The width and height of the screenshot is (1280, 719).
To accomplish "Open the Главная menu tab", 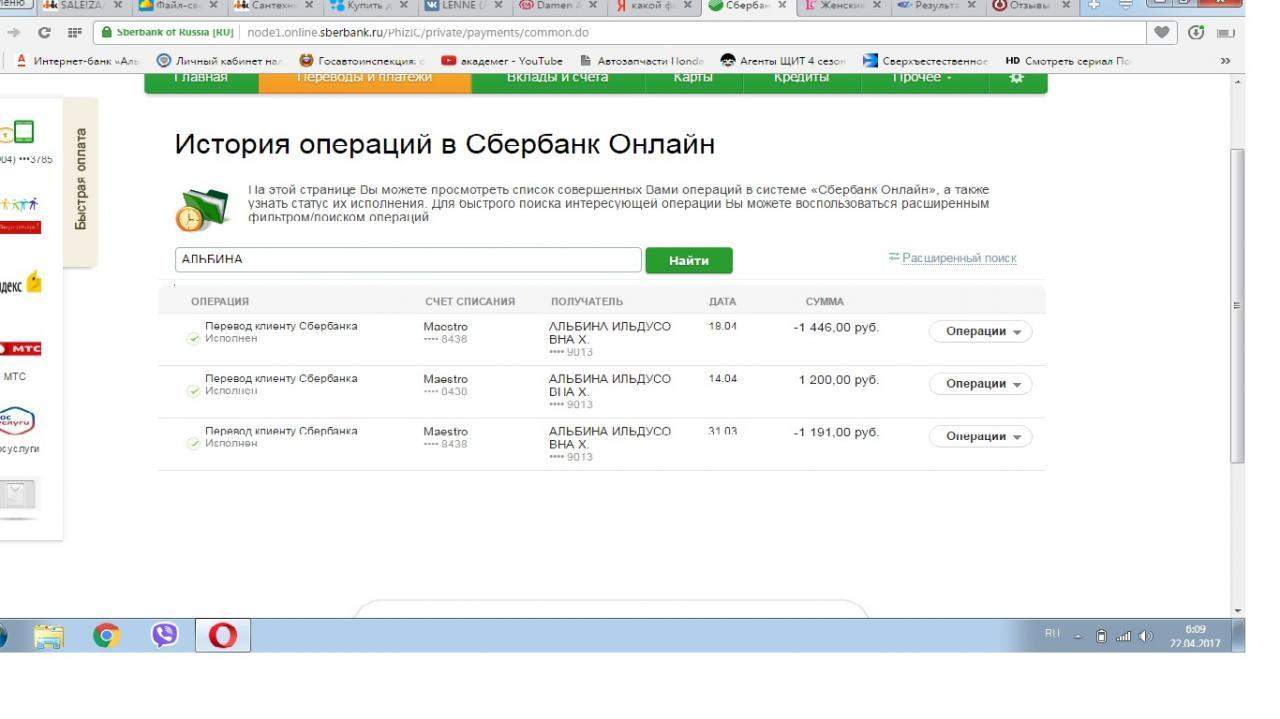I will point(201,78).
